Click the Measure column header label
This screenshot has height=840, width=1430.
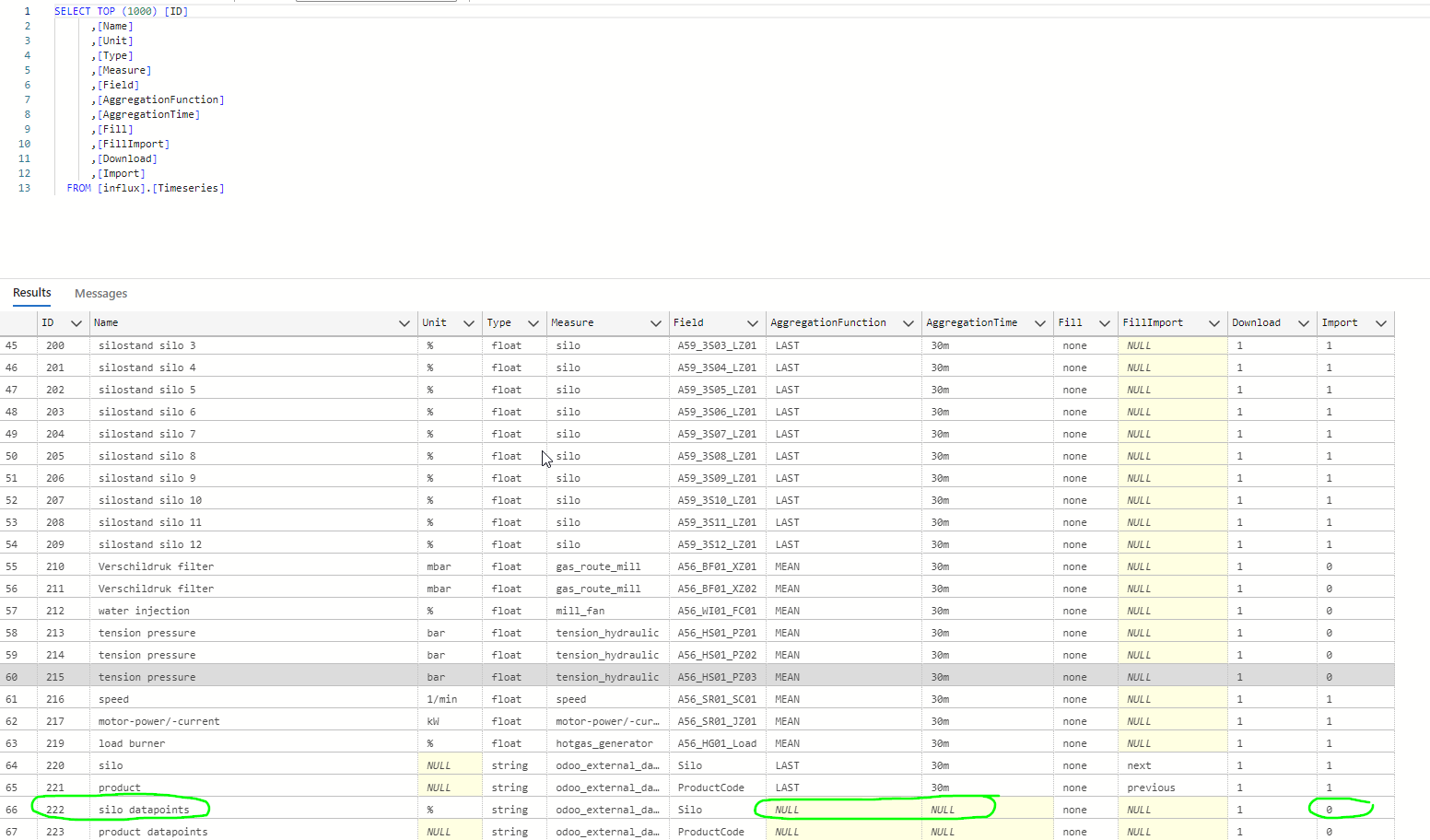pos(572,323)
